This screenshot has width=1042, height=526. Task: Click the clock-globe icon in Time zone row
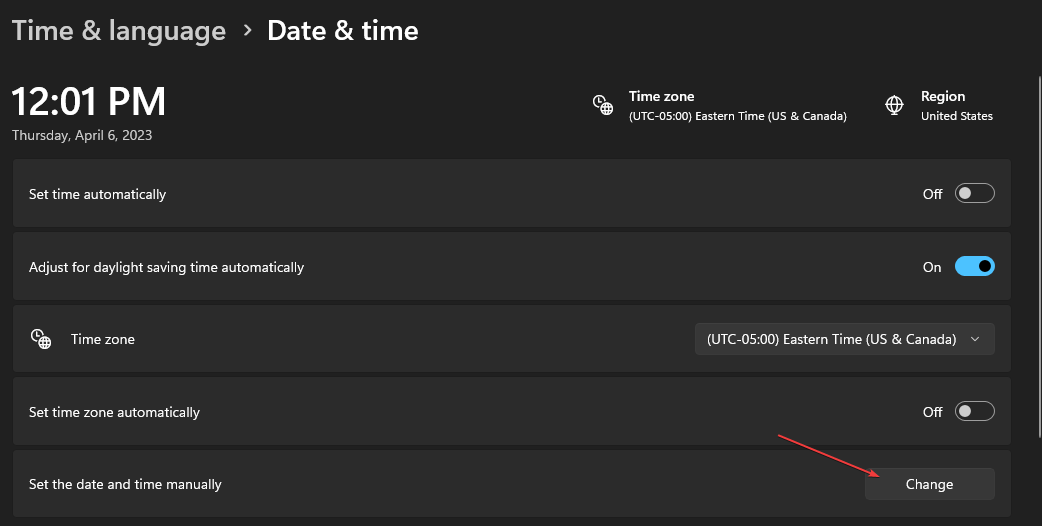coord(40,339)
